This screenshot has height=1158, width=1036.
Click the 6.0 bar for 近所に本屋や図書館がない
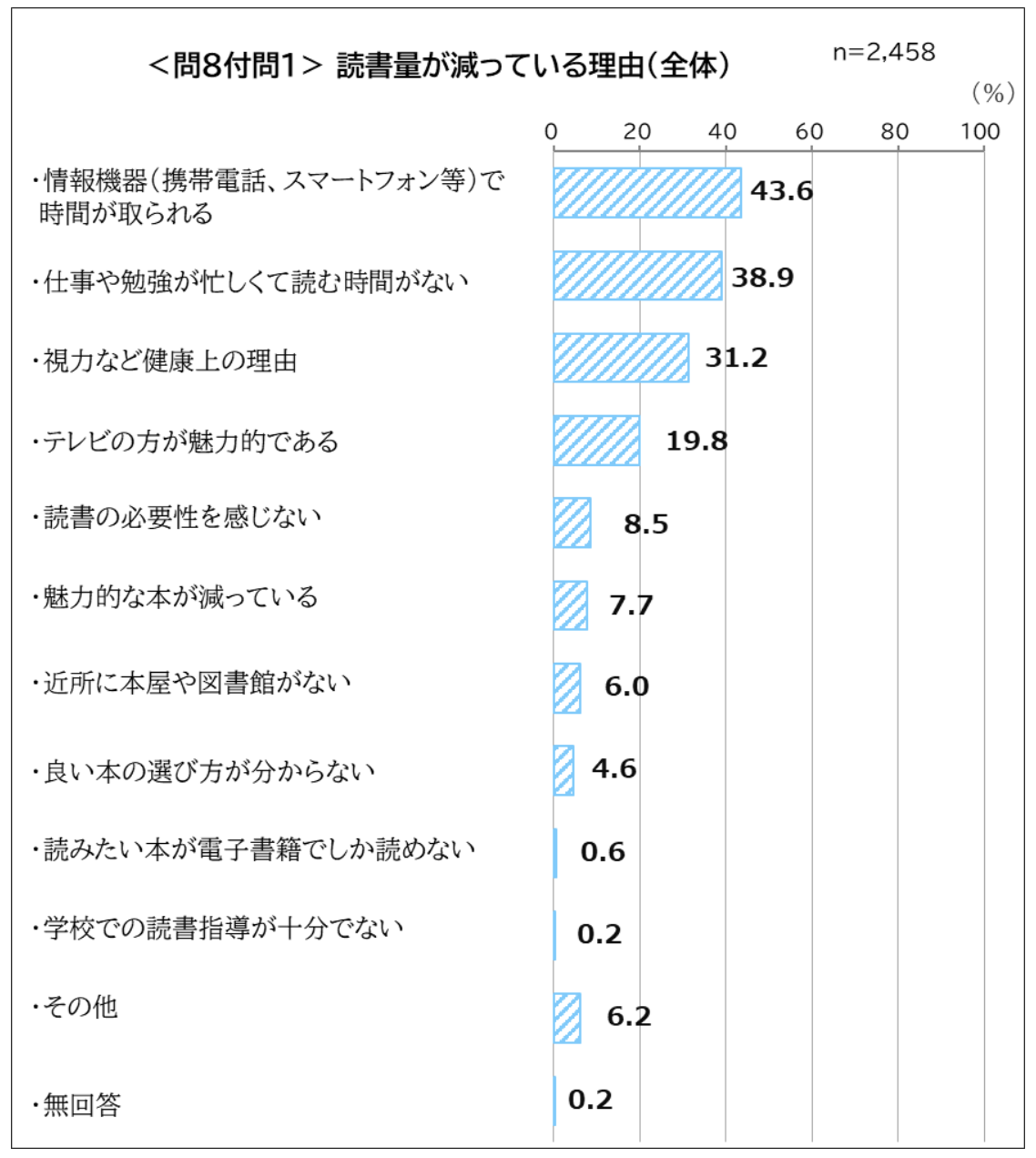pos(566,688)
